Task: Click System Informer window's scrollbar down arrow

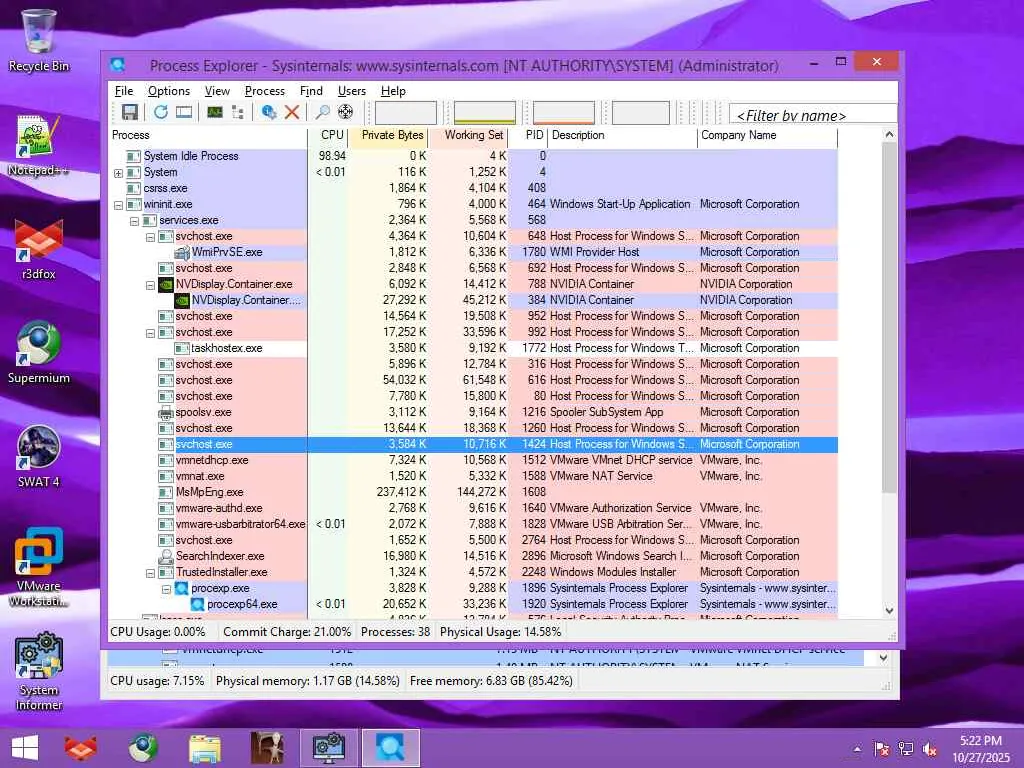Action: point(884,658)
